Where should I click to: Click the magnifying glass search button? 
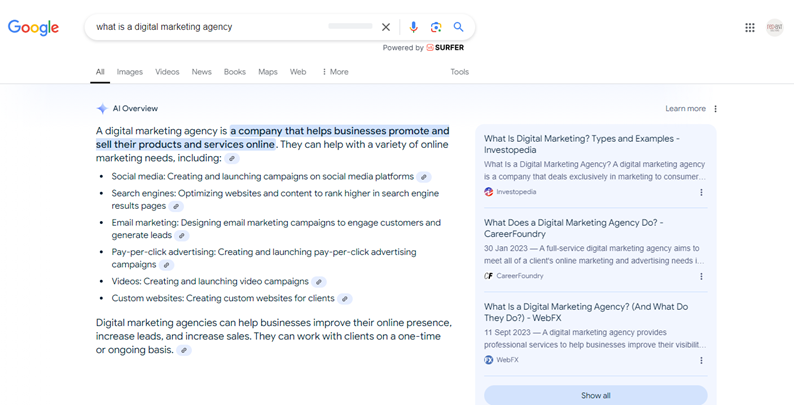458,27
